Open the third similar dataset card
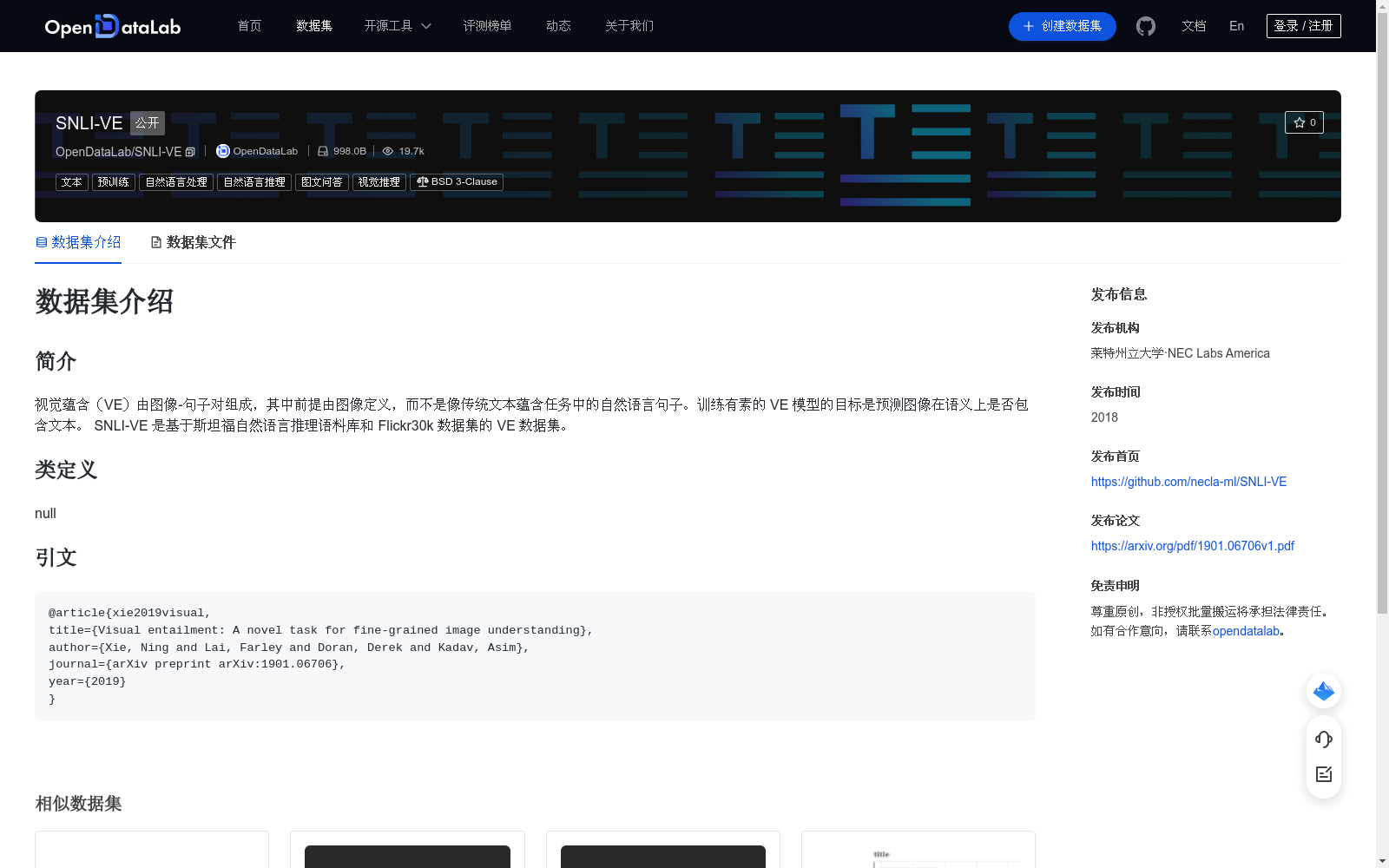 [x=663, y=850]
